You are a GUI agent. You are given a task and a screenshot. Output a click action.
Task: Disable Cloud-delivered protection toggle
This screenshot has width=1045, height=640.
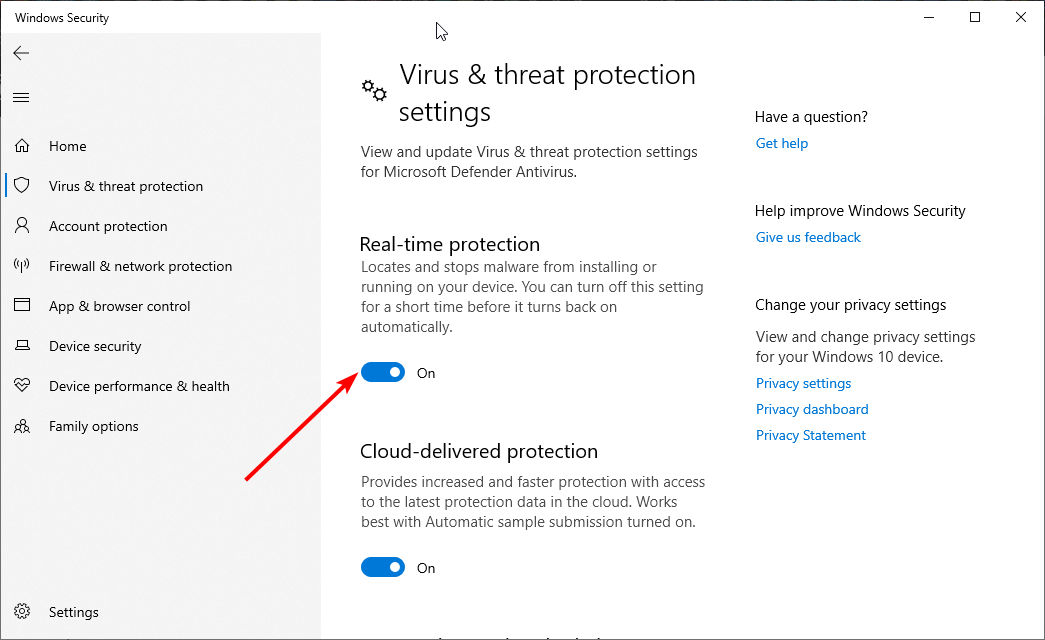(x=383, y=568)
